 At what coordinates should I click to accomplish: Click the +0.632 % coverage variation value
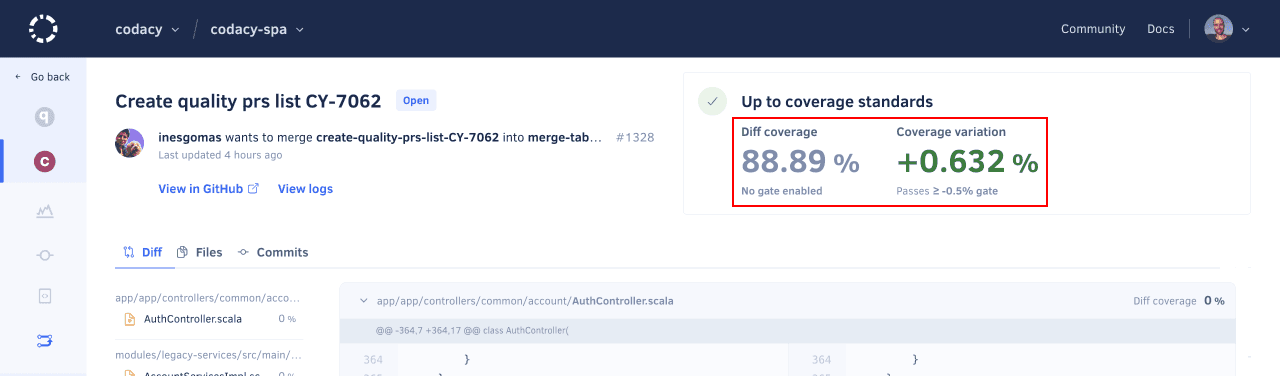pyautogui.click(x=967, y=161)
